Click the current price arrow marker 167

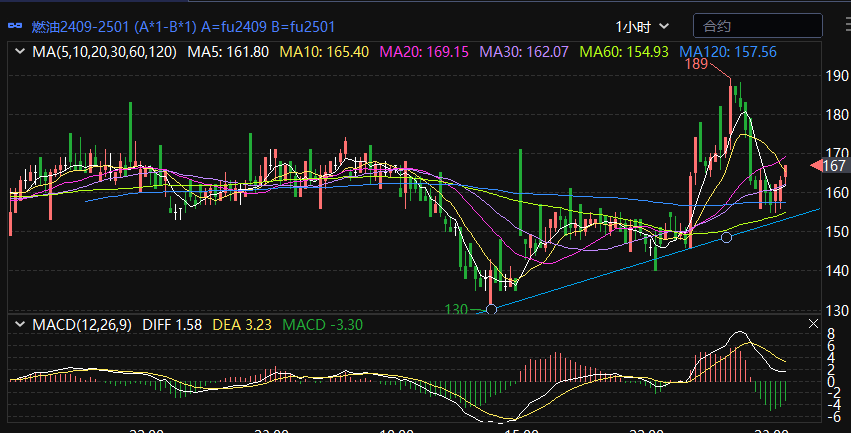(829, 165)
